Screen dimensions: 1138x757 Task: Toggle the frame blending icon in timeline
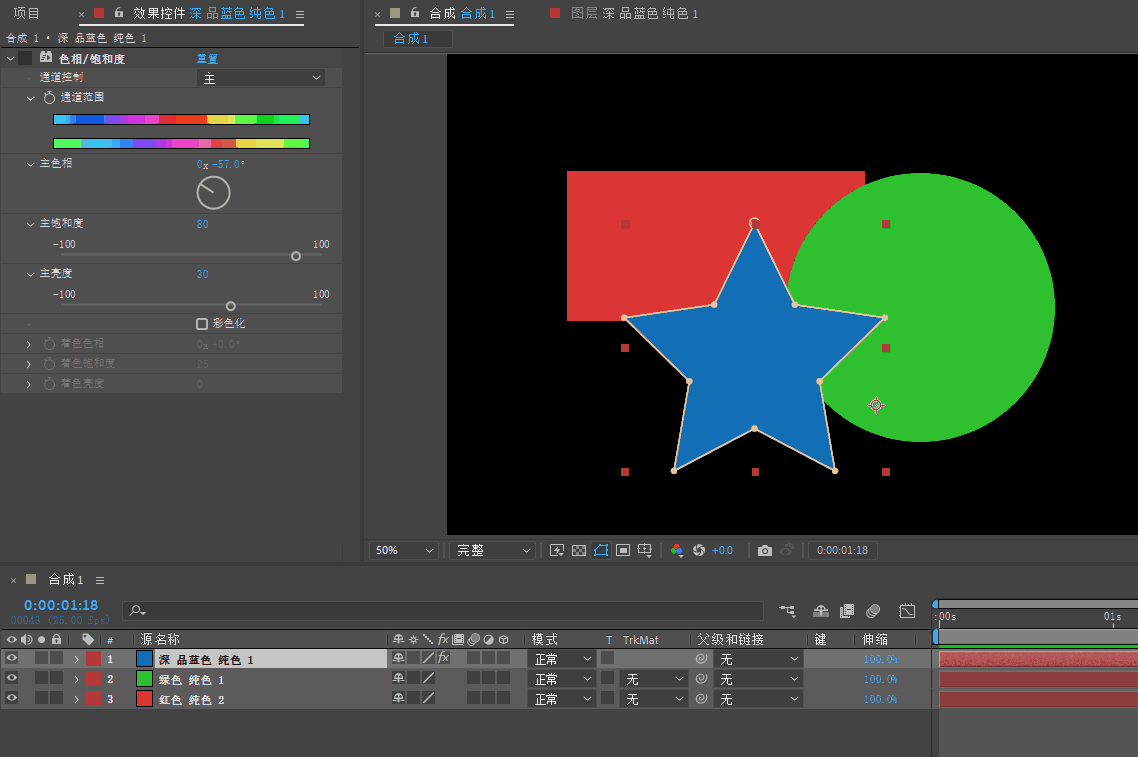tap(847, 611)
